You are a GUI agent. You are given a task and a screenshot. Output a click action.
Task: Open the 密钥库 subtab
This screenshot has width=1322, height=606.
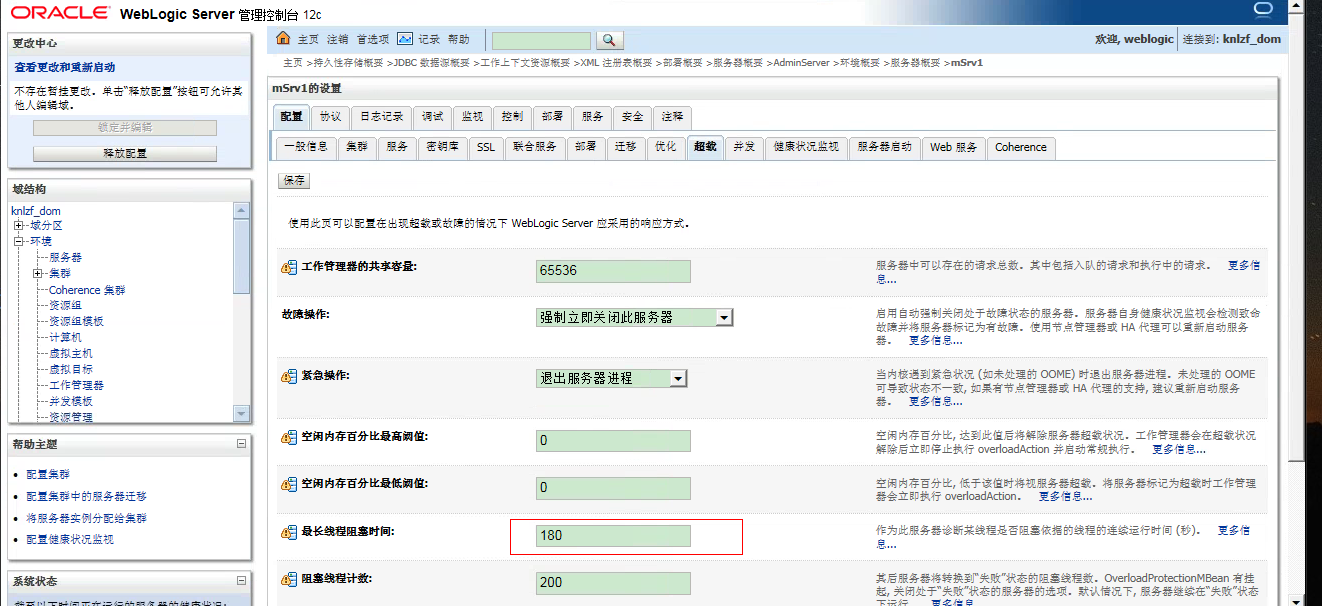coord(442,147)
